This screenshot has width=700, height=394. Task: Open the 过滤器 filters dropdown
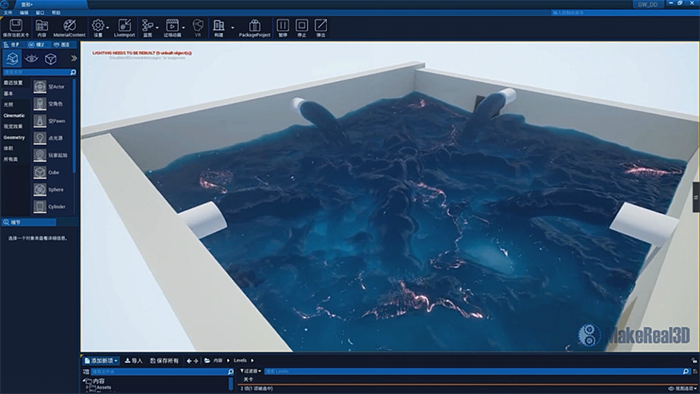point(250,371)
